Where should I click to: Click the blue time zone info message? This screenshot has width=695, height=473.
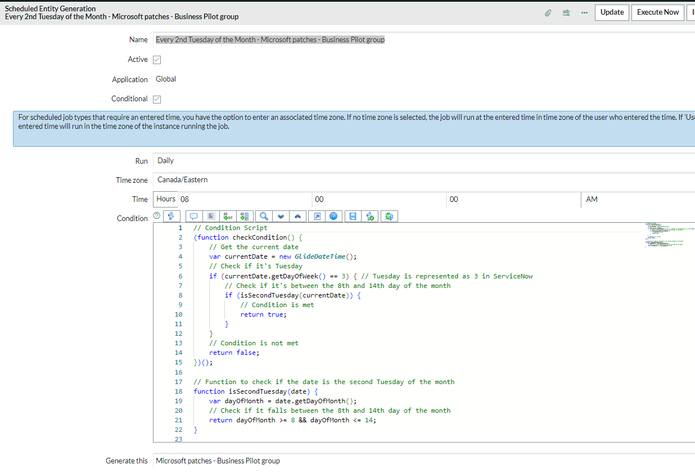tap(354, 129)
